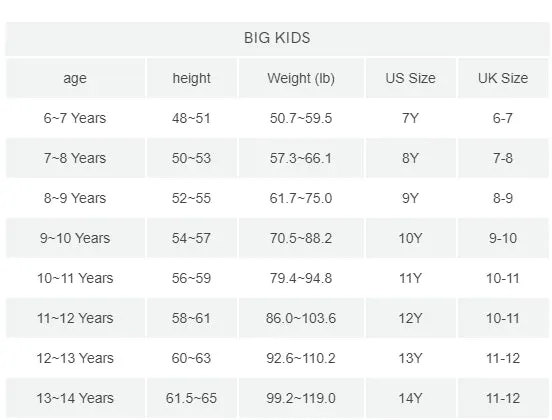Click the 12~13 Years age cell

pyautogui.click(x=75, y=358)
